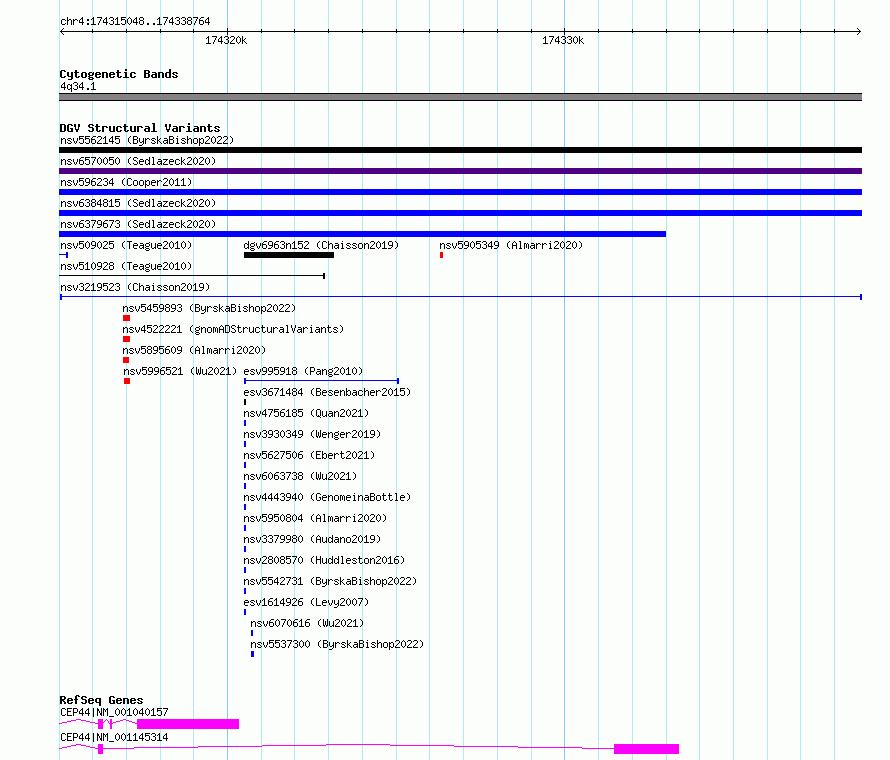The height and width of the screenshot is (760, 890).
Task: Click nsv5950804 (Almarri2020) label
Action: 316,518
